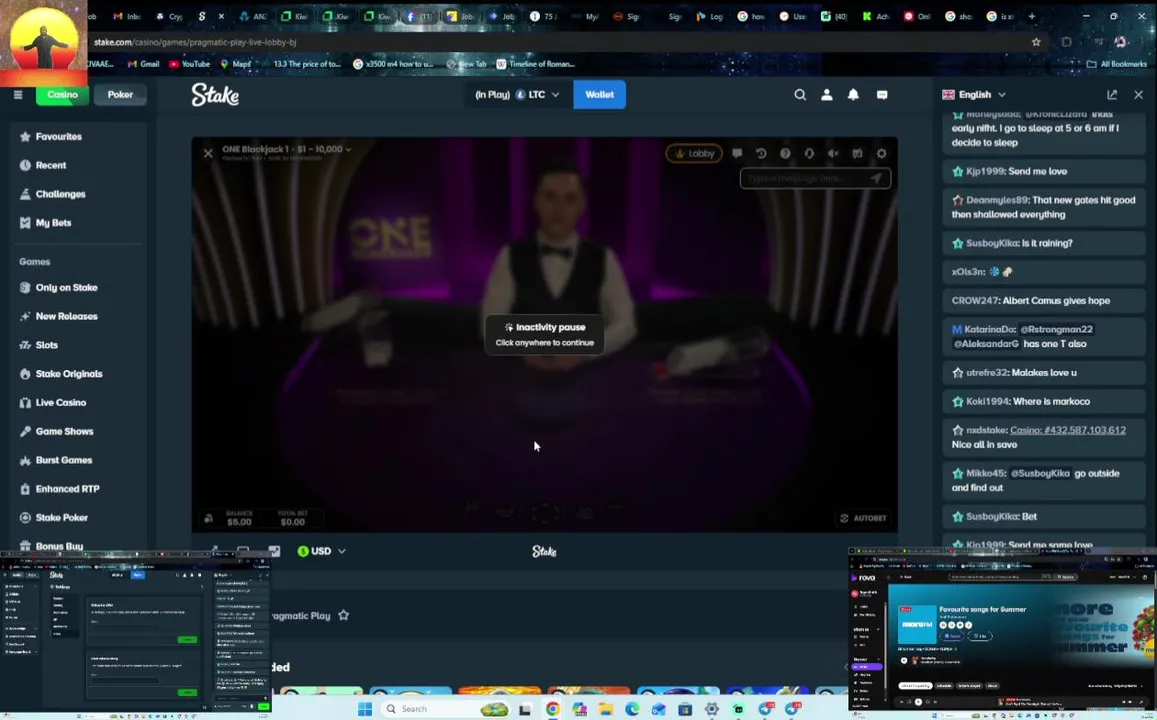Image resolution: width=1157 pixels, height=720 pixels.
Task: Enable AUTOBET in the game
Action: click(863, 518)
